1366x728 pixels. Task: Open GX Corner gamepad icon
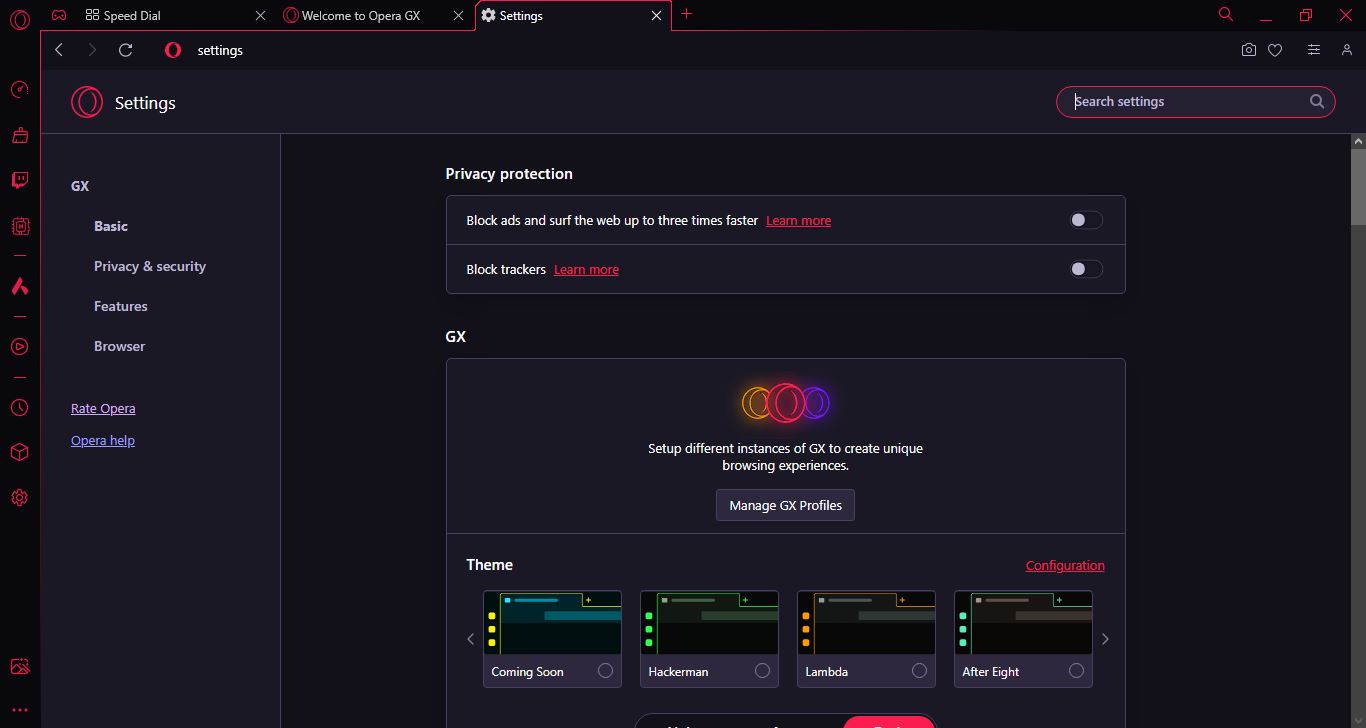click(x=59, y=15)
